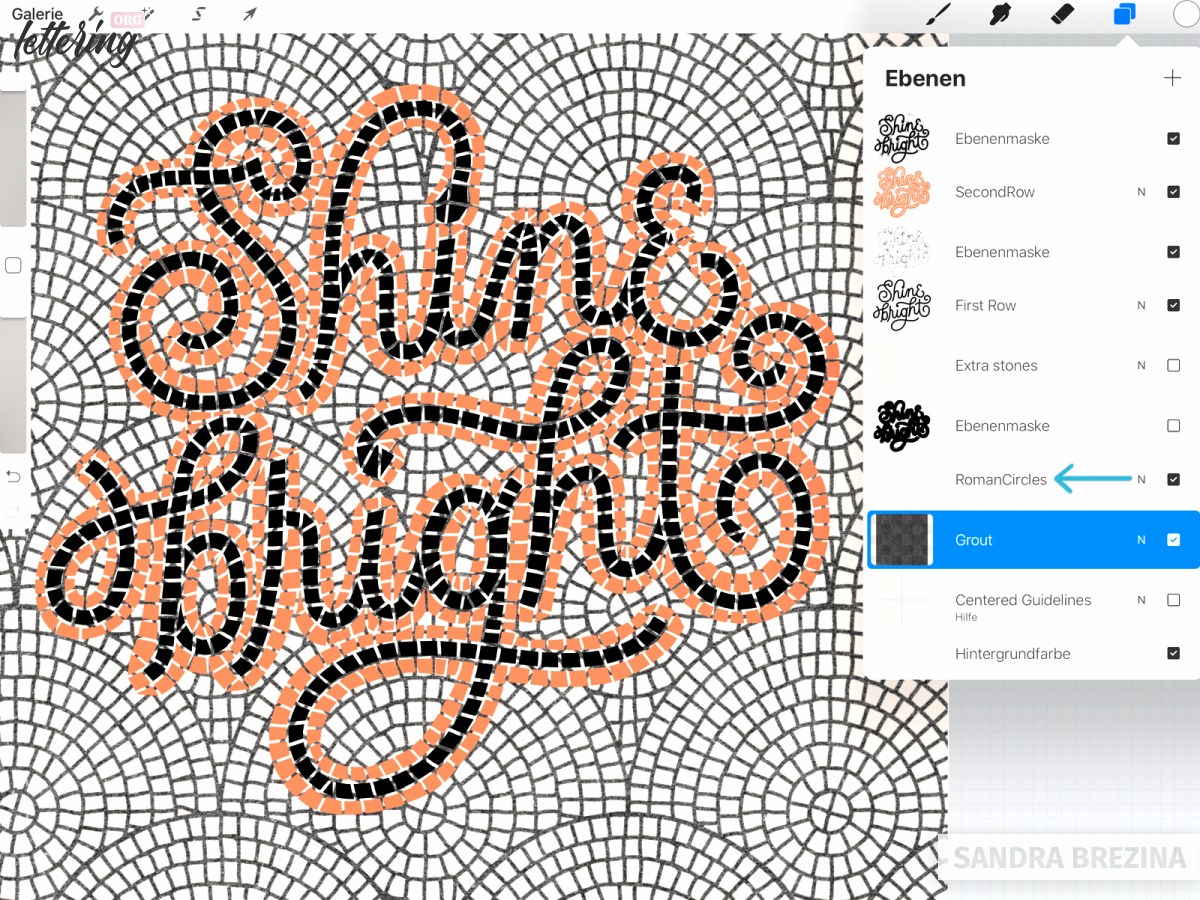Hide the First Row layer
This screenshot has height=900, width=1200.
[1174, 305]
